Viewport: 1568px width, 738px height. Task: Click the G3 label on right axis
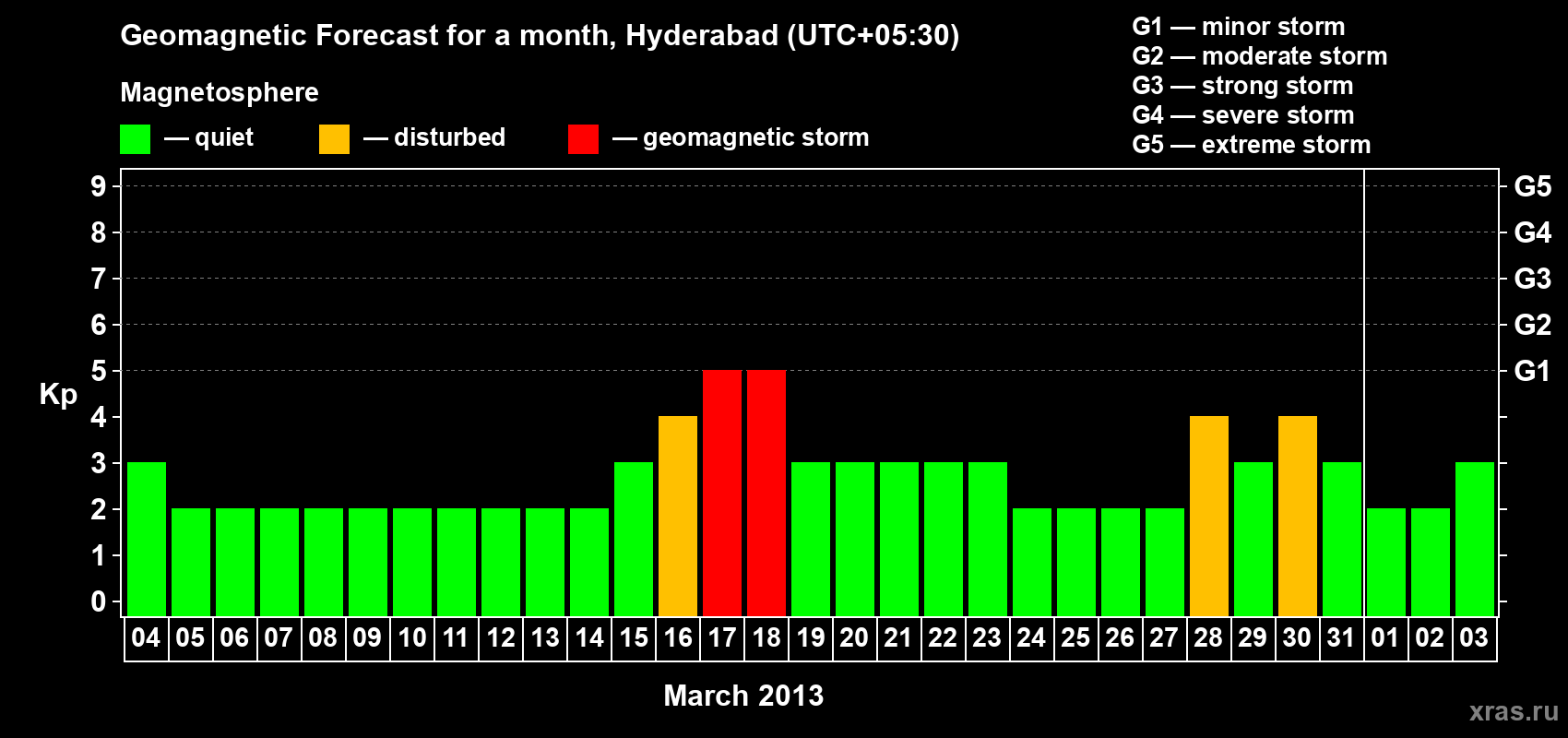click(1533, 279)
